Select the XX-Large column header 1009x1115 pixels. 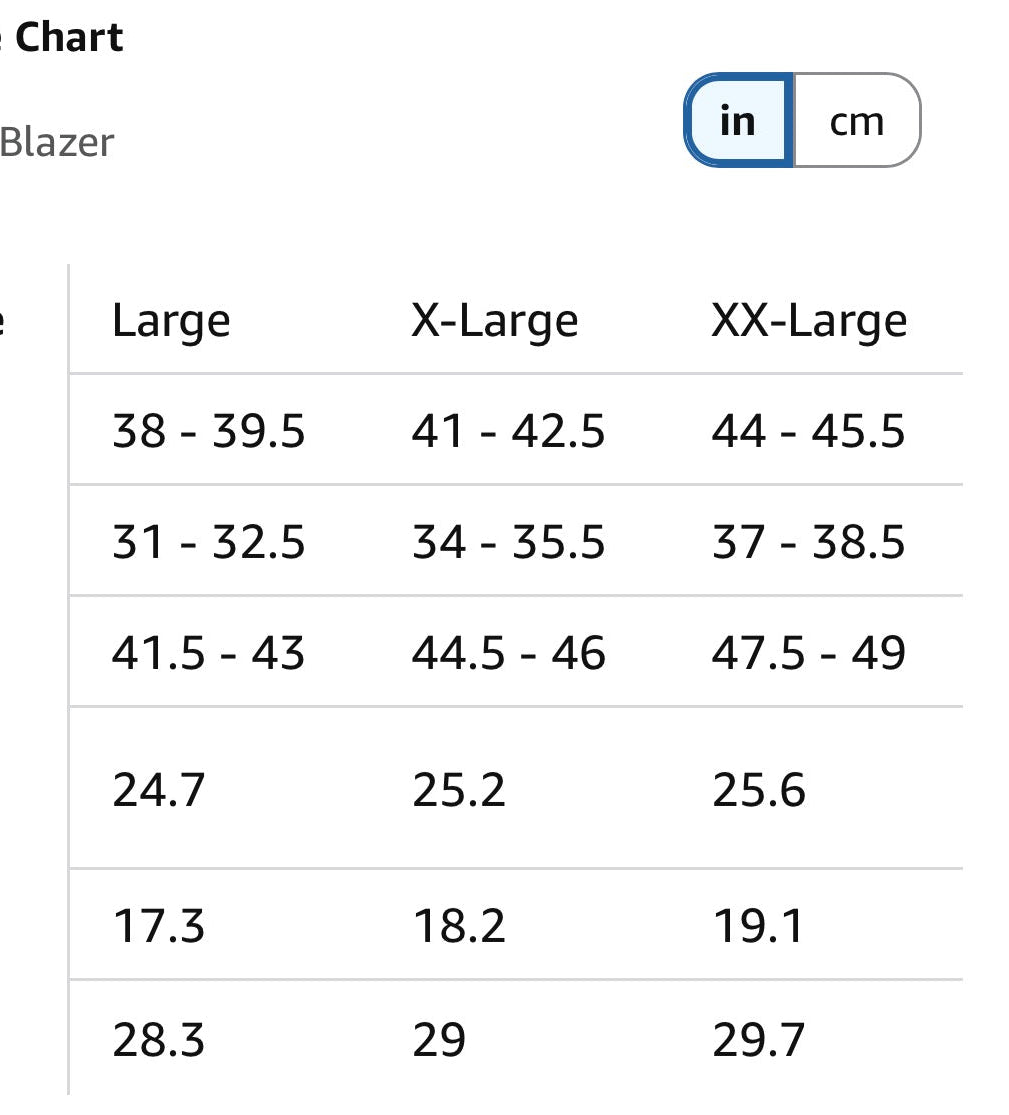809,321
